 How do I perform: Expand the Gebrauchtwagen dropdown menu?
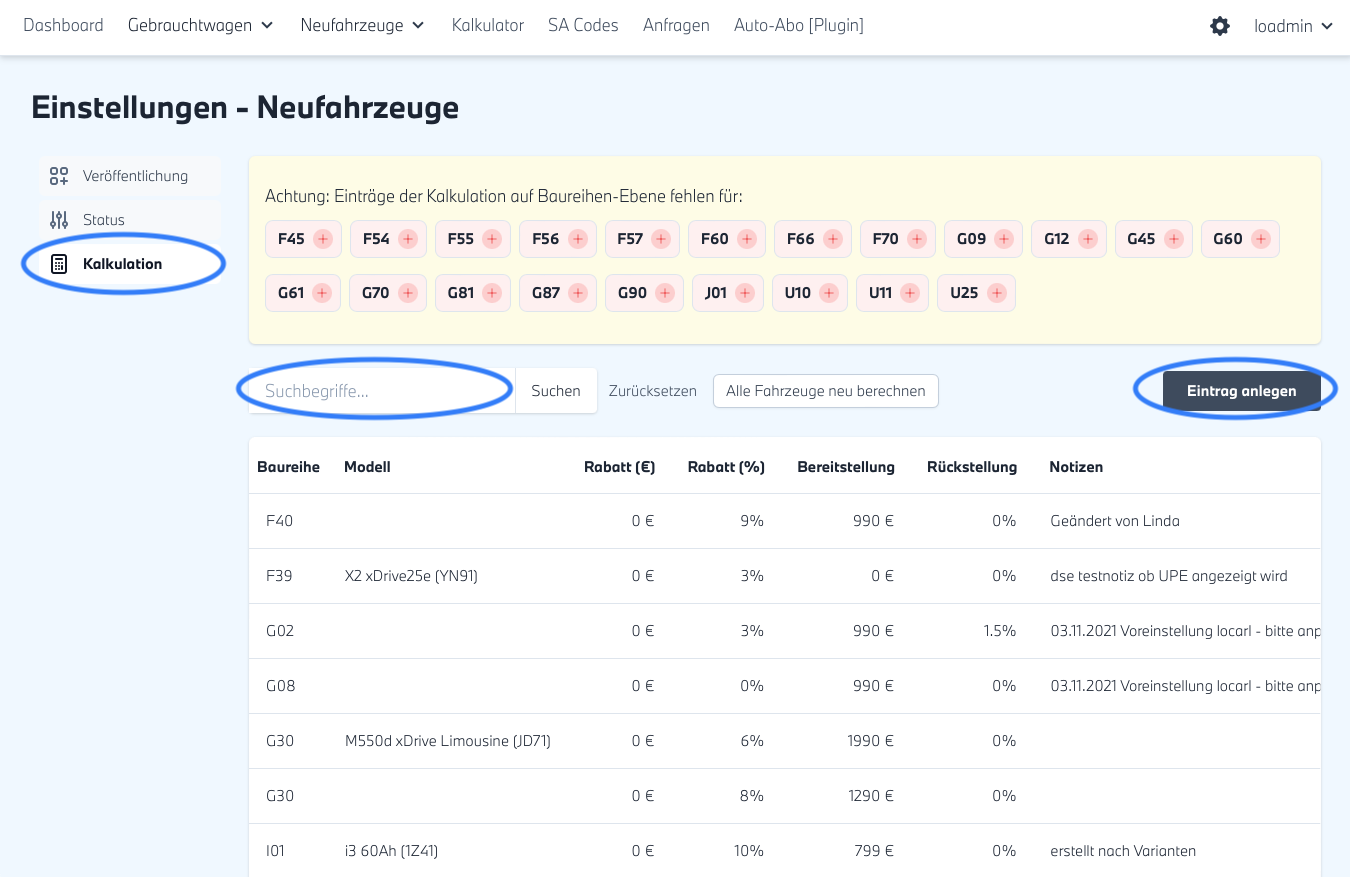tap(200, 26)
